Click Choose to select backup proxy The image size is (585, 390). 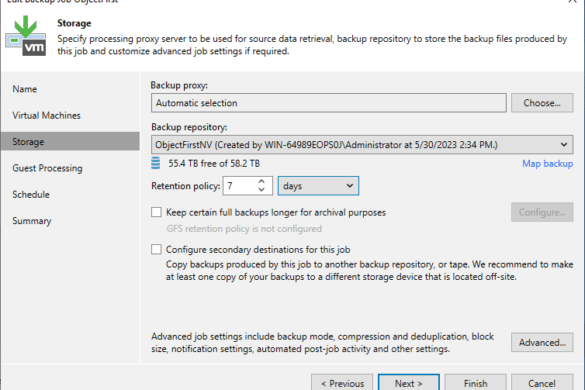coord(542,103)
